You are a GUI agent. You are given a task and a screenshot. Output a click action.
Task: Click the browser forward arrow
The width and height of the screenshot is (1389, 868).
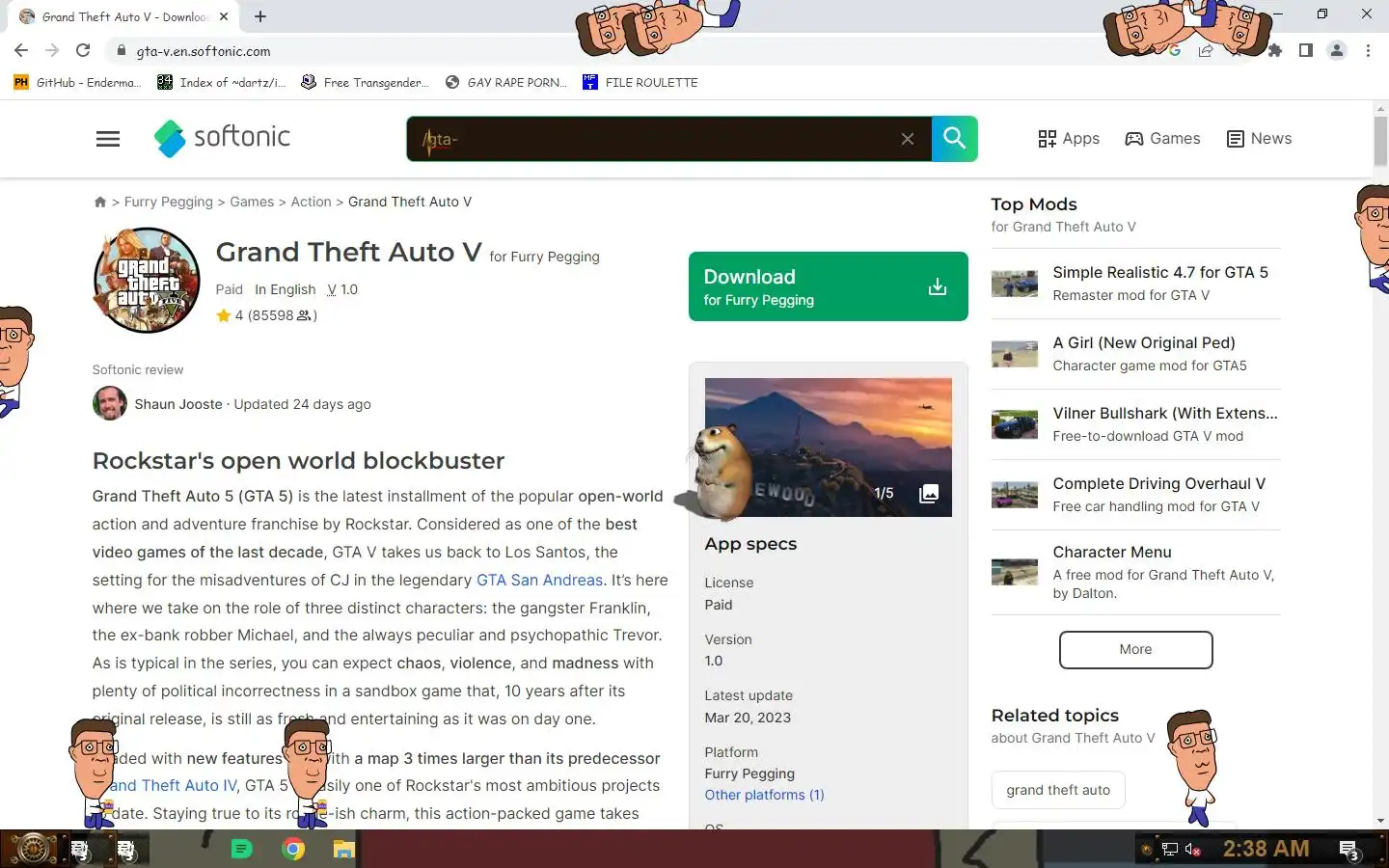tap(52, 51)
